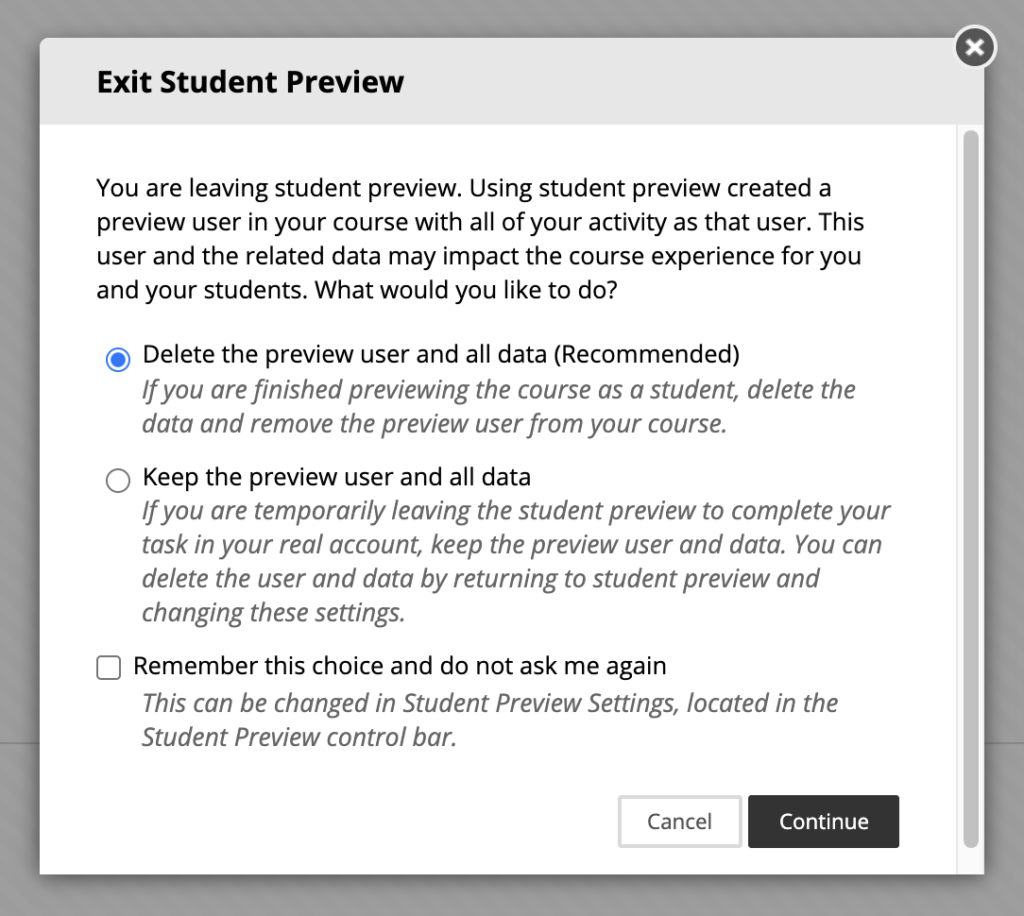Click the 'Delete the preview user and all data' label
This screenshot has width=1024, height=916.
coord(345,354)
